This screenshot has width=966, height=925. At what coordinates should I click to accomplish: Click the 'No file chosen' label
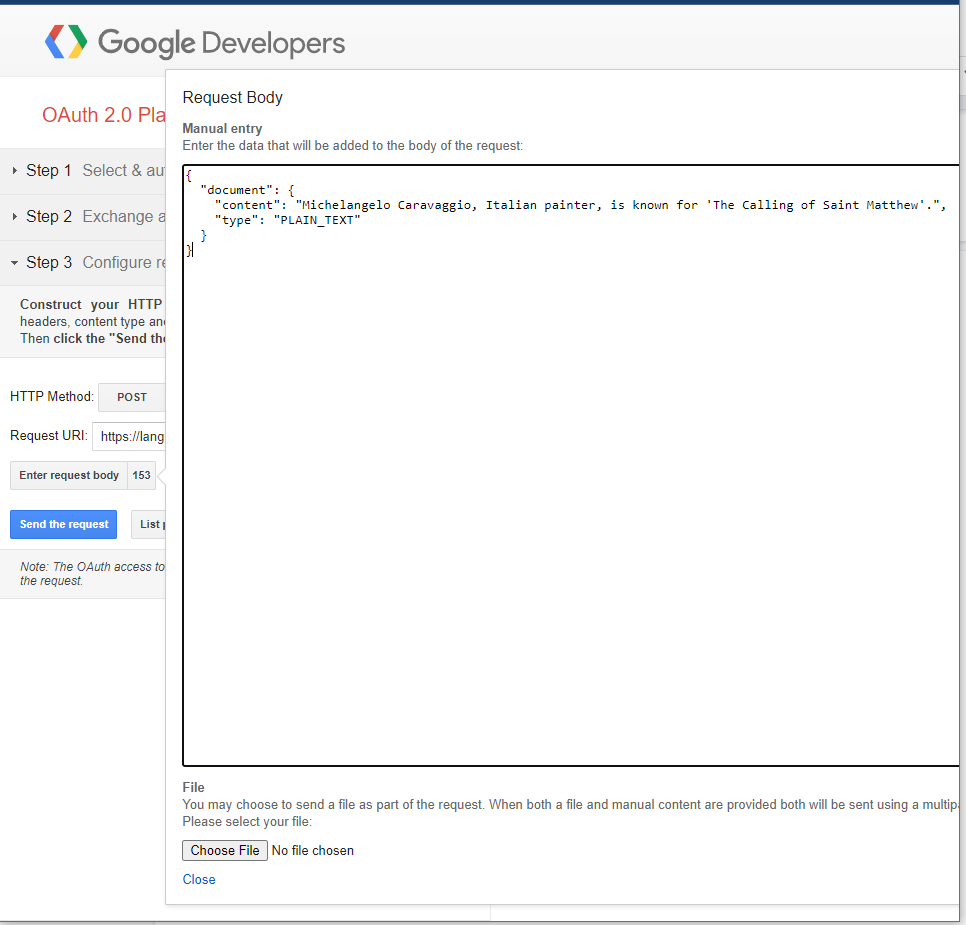(x=313, y=851)
